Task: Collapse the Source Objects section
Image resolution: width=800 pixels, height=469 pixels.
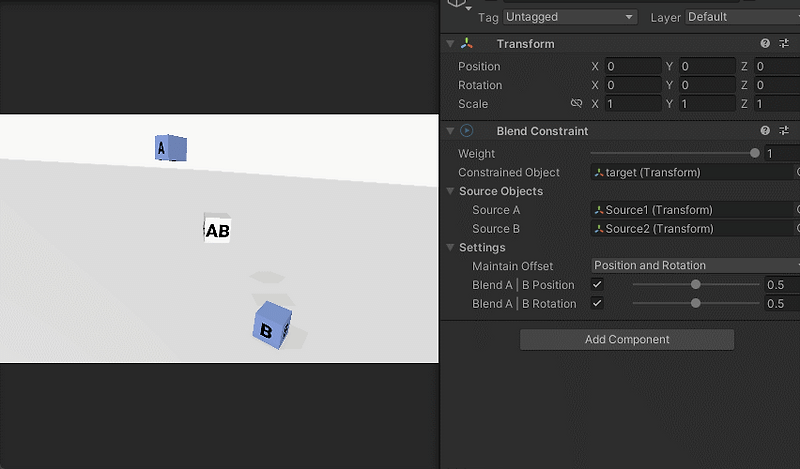Action: [450, 191]
